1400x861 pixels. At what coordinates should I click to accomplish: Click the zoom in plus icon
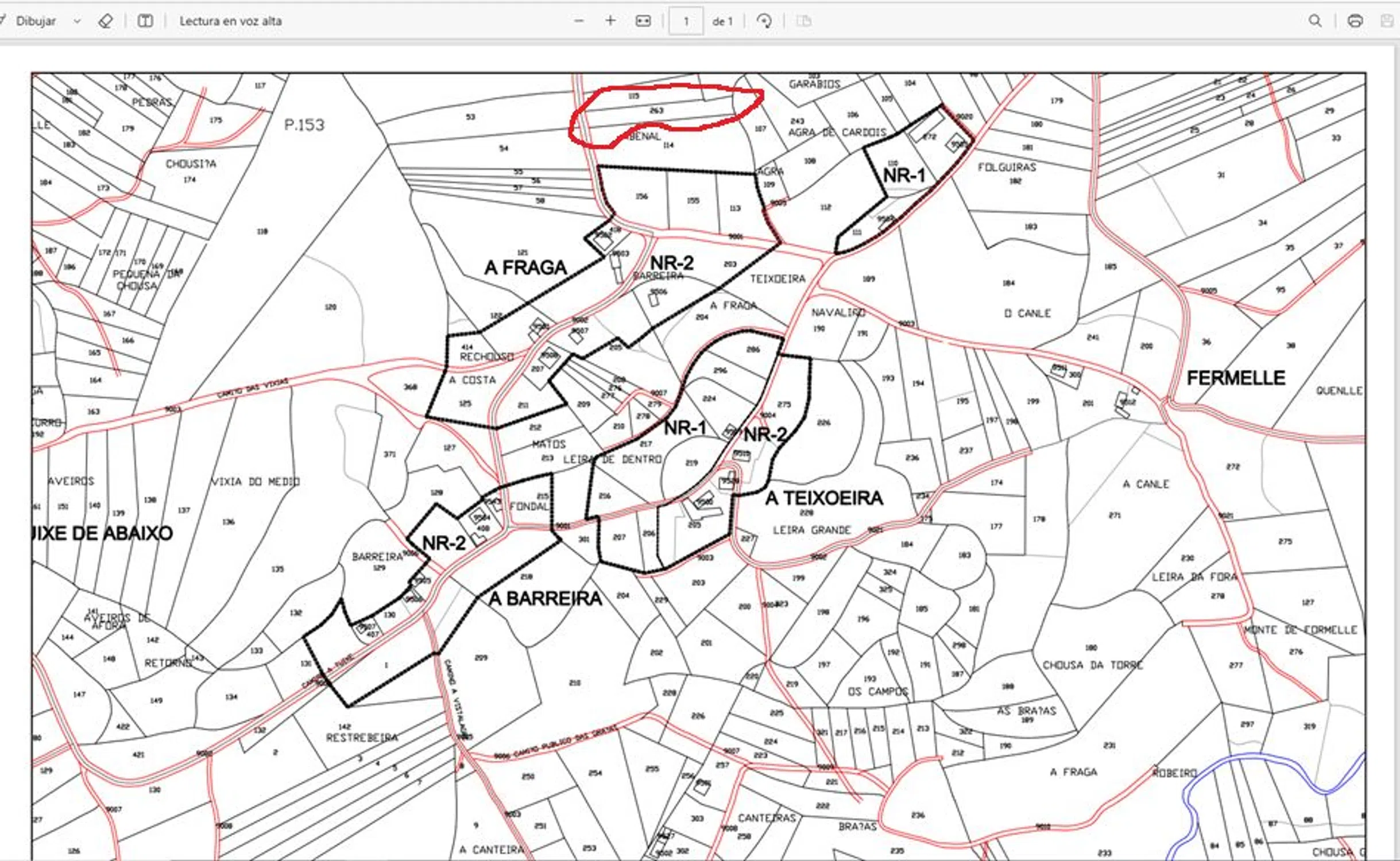610,21
